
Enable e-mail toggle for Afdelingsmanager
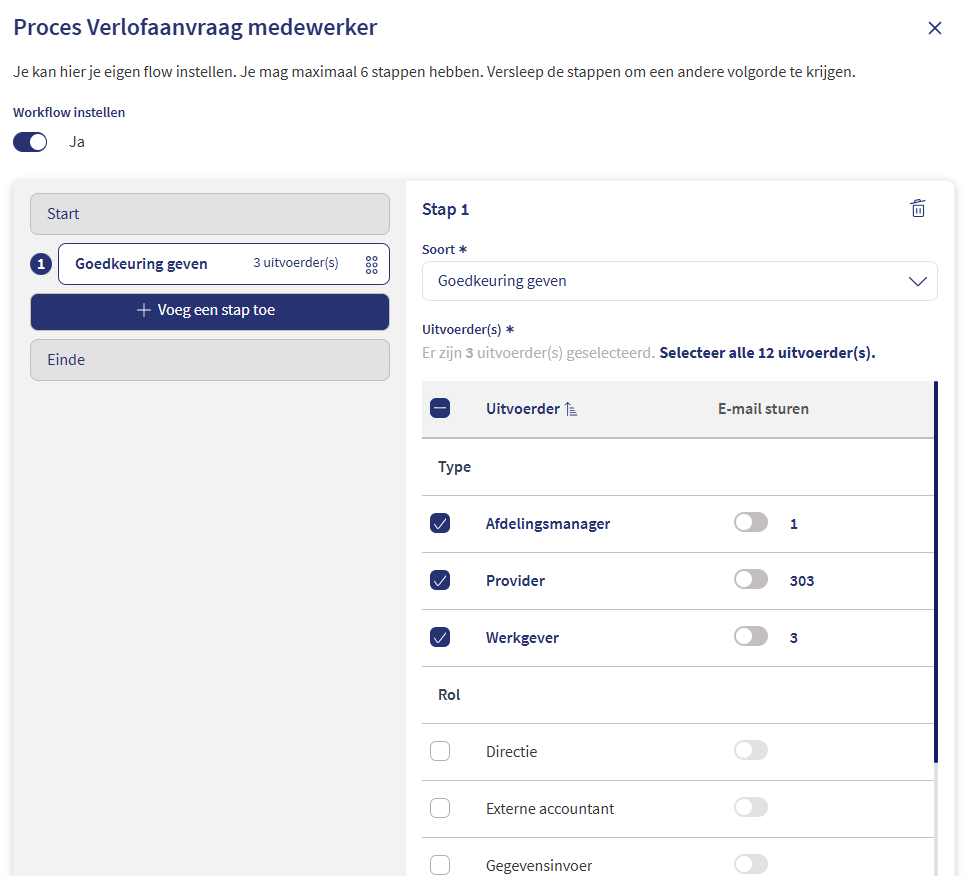point(750,522)
